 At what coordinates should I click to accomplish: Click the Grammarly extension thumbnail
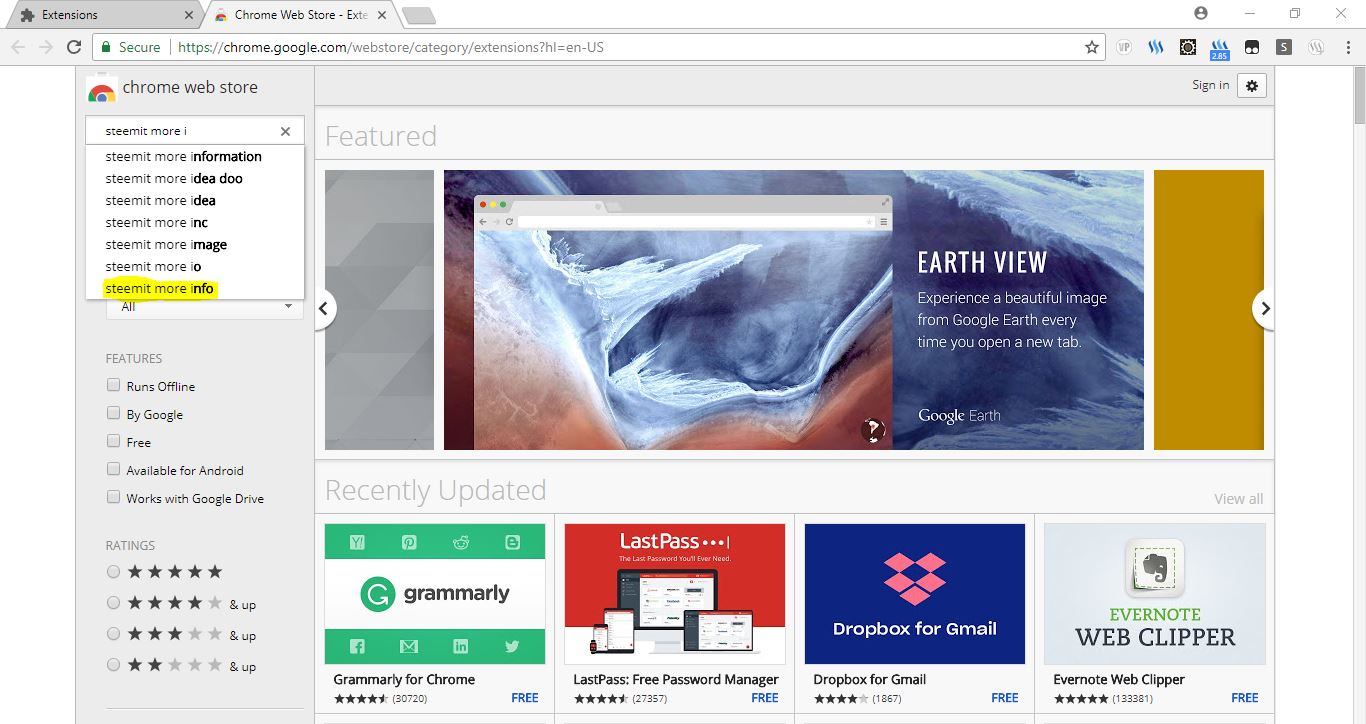[435, 594]
